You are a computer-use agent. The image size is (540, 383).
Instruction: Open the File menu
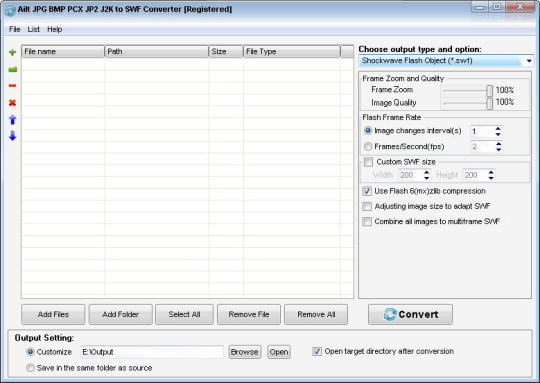tap(14, 29)
